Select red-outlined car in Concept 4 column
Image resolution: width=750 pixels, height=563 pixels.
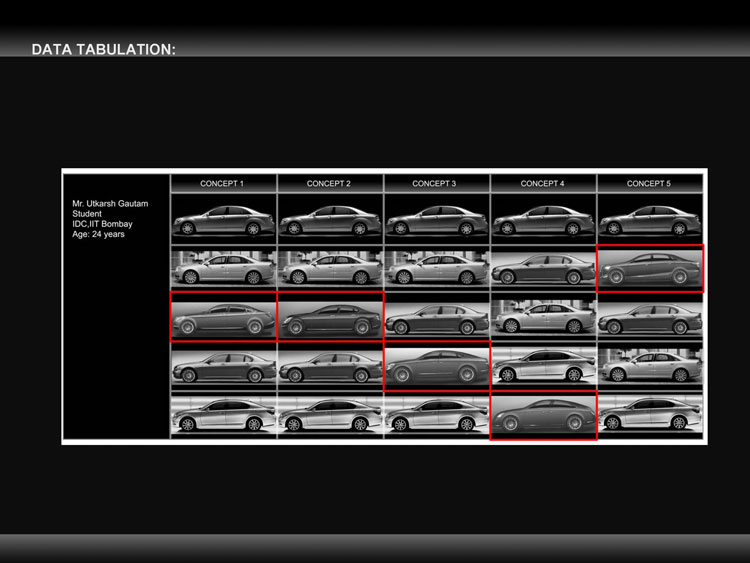point(543,415)
